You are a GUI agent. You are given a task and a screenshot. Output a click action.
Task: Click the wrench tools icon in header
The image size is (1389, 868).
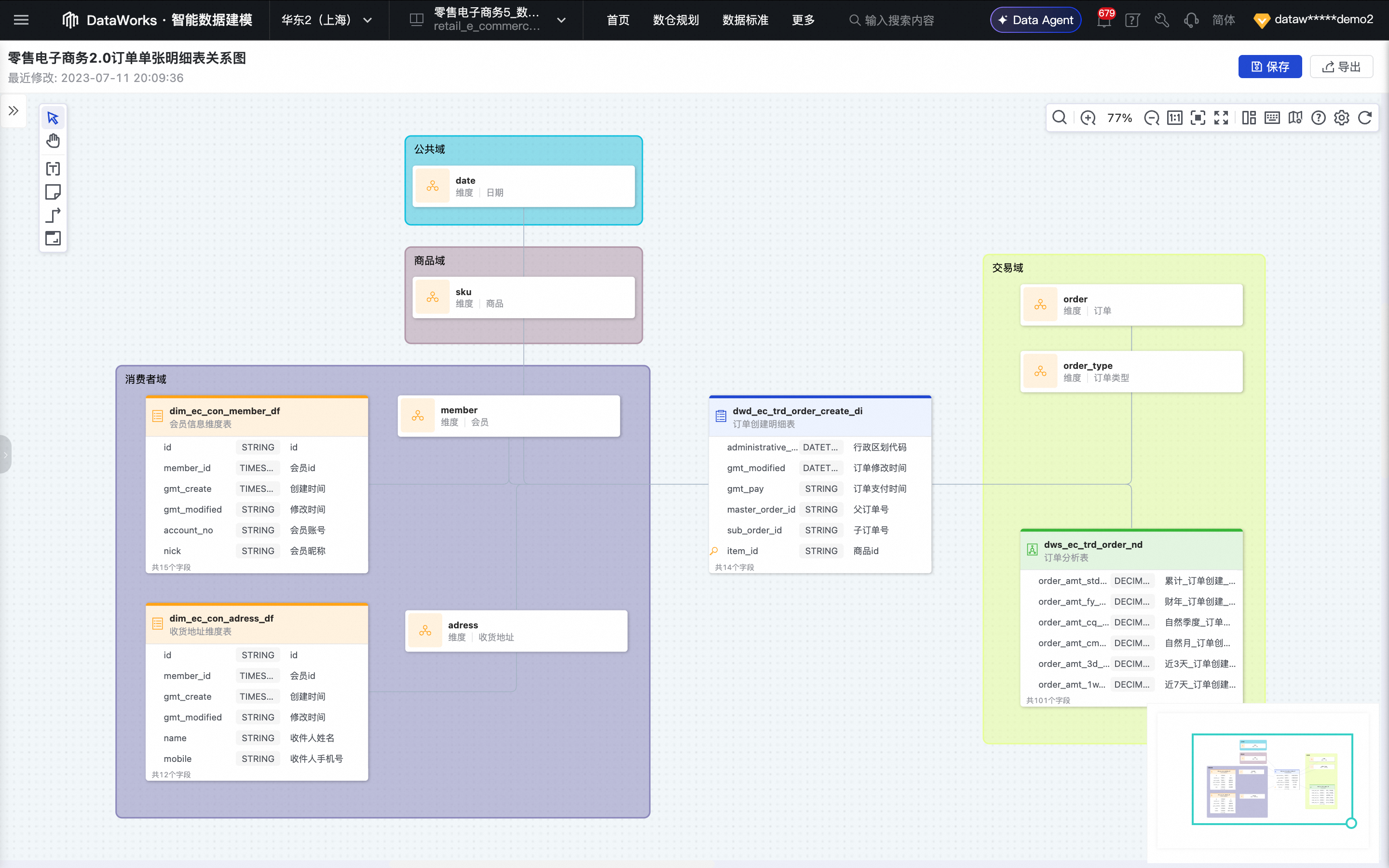coord(1162,20)
